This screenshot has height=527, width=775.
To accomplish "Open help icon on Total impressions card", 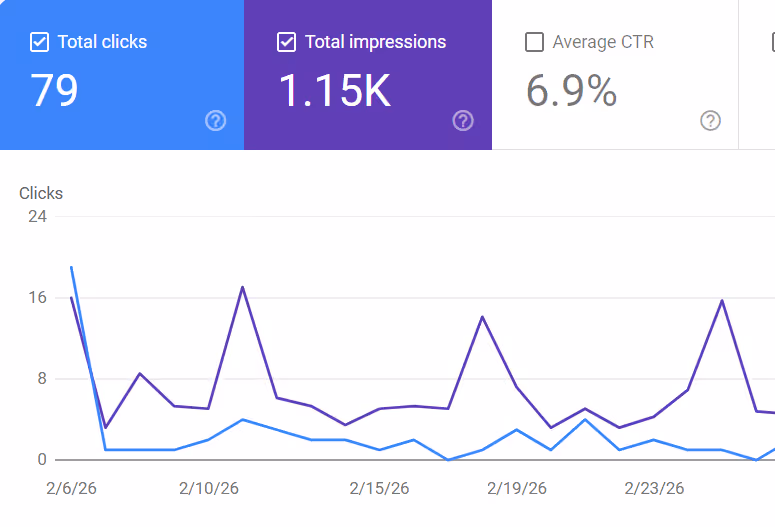I will (463, 121).
